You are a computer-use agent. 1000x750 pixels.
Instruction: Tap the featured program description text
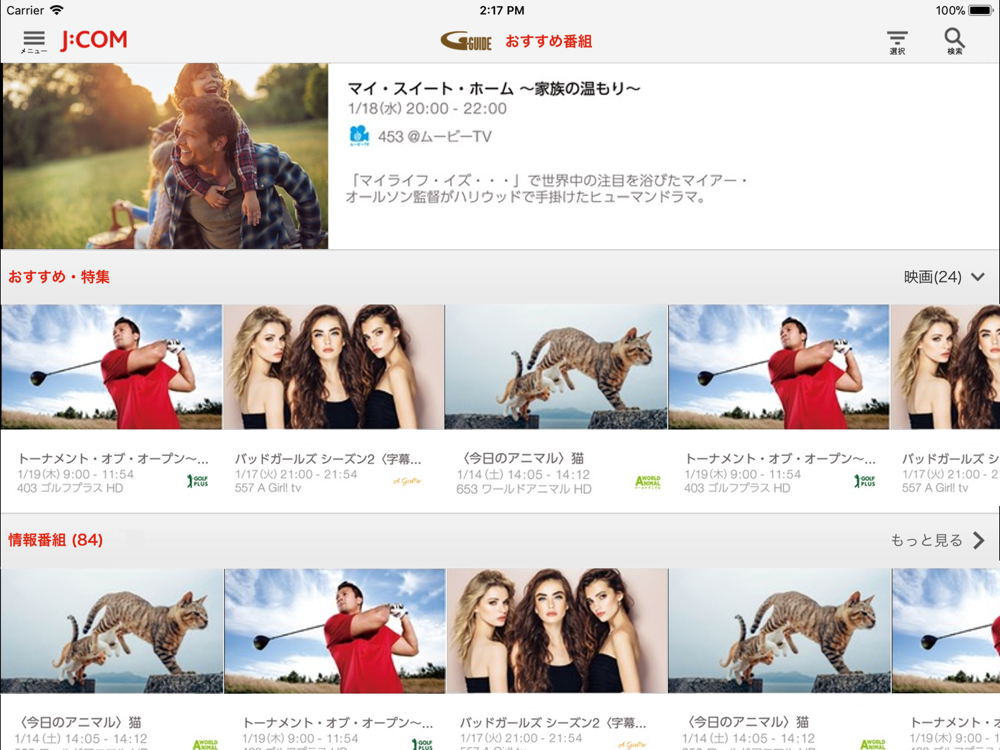tap(547, 189)
